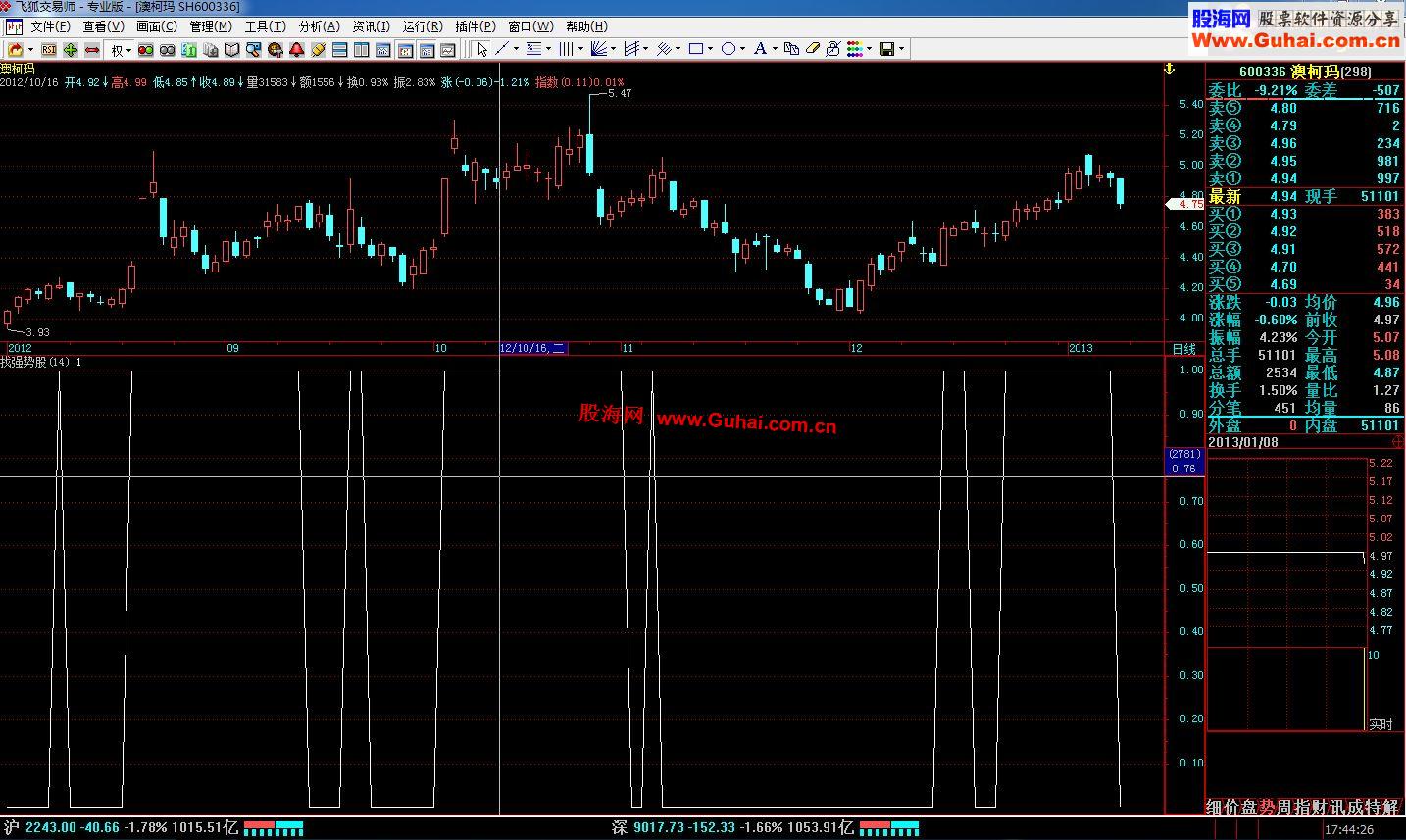1406x840 pixels.
Task: Open the 分析(A) menu
Action: 319,26
